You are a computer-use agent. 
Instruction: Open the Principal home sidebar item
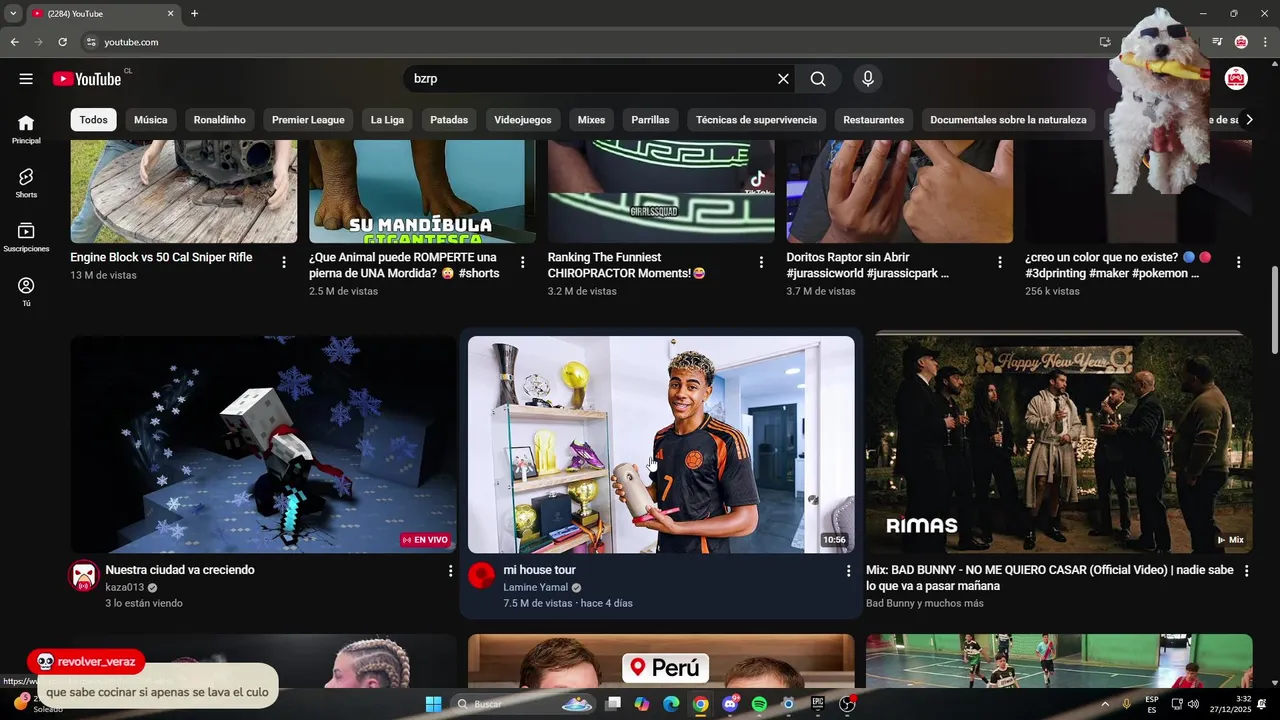pyautogui.click(x=26, y=129)
